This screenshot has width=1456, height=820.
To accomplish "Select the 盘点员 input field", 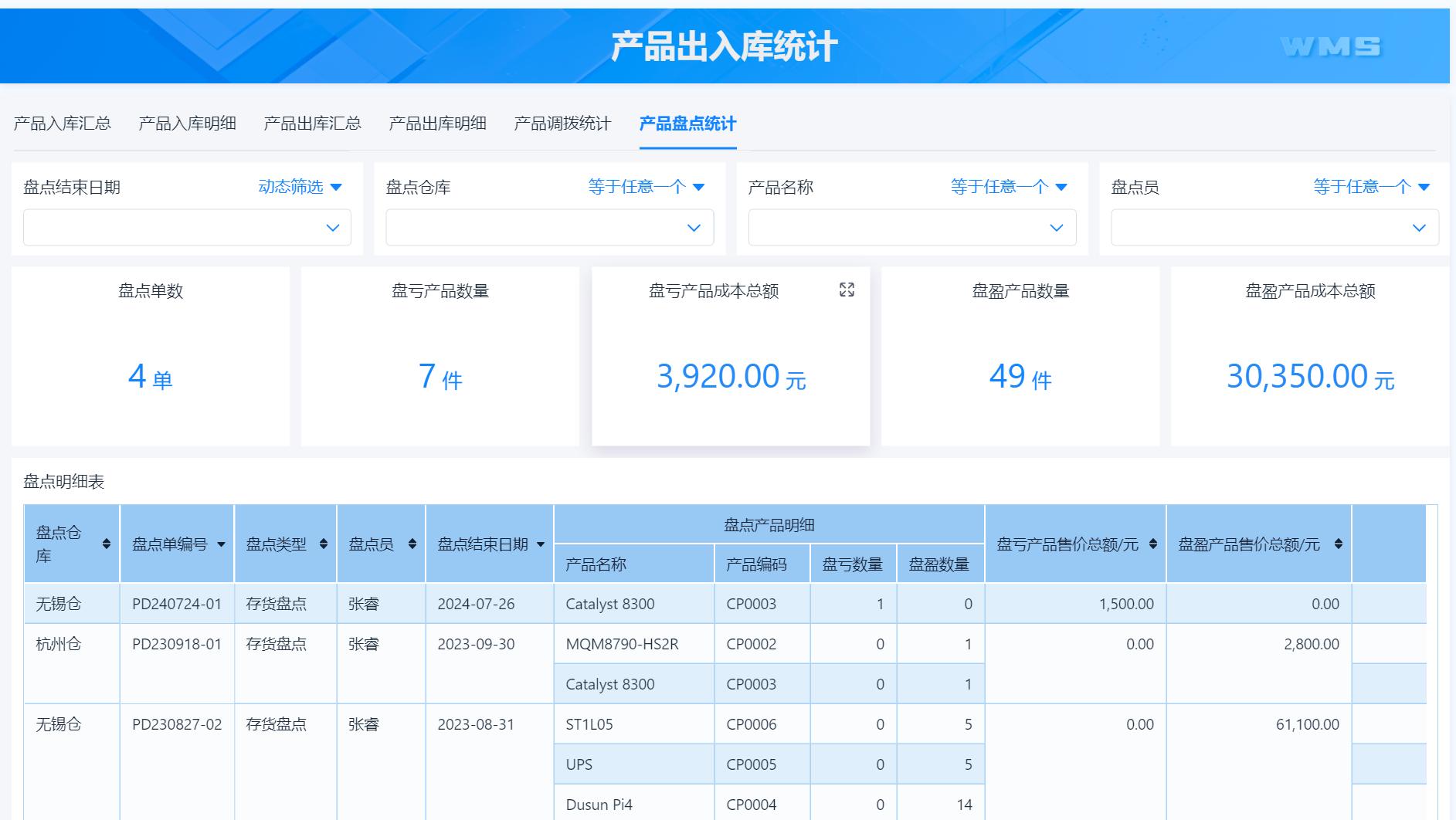I will [1274, 228].
